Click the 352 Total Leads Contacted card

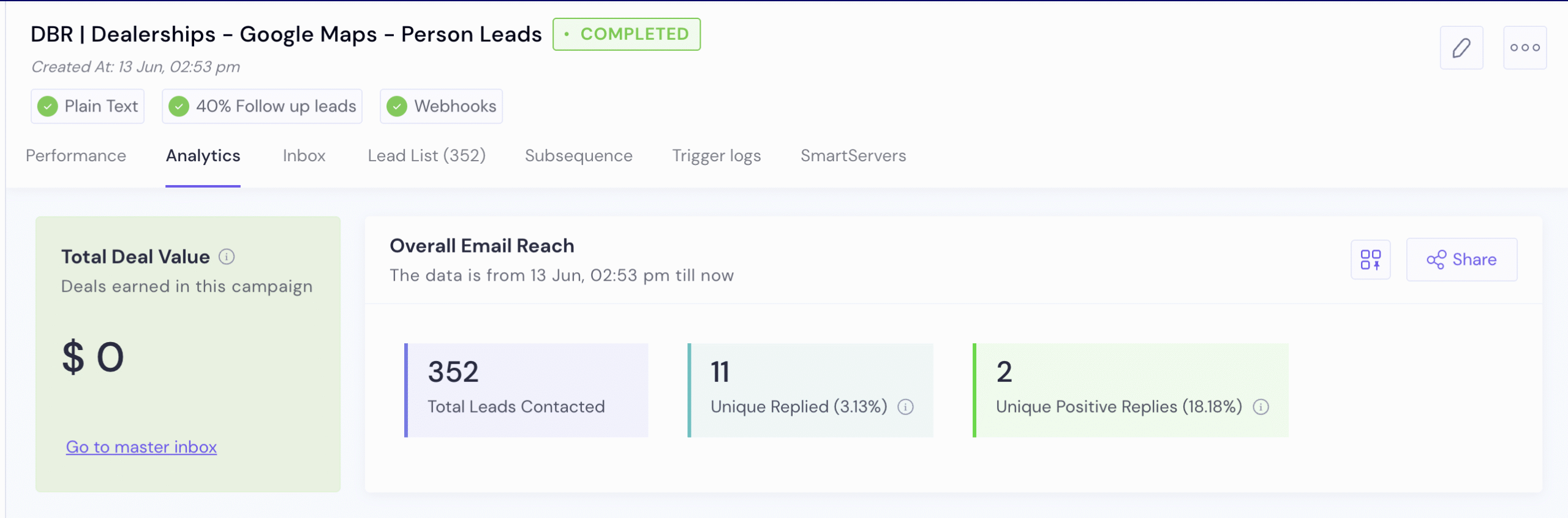pos(527,390)
